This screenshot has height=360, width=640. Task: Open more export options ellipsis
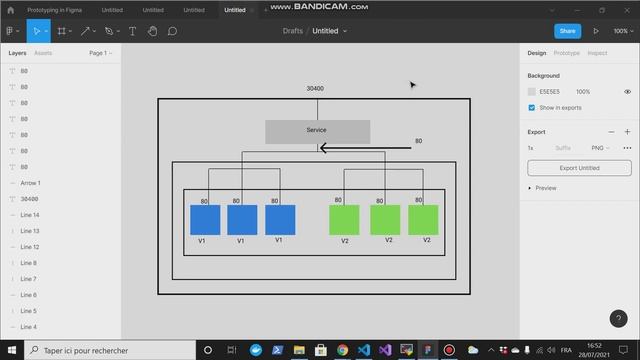pos(627,148)
